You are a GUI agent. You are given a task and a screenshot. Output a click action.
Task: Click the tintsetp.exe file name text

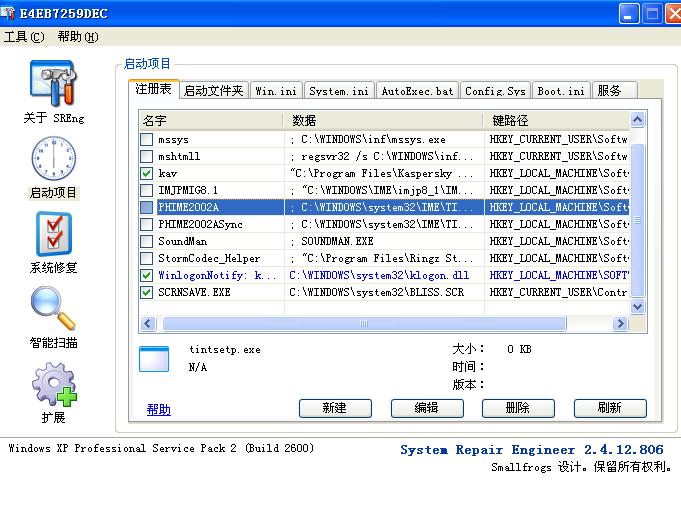[x=225, y=350]
